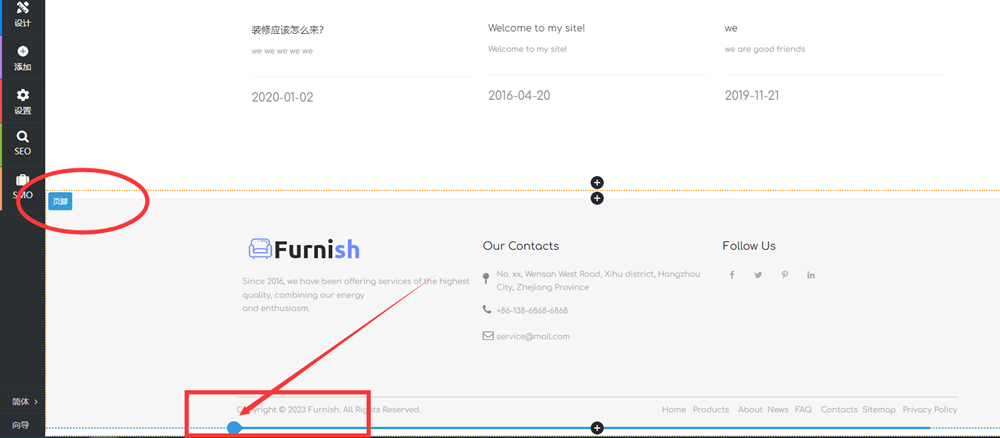This screenshot has width=1000, height=438.
Task: Open the Products footer link
Action: pos(710,410)
